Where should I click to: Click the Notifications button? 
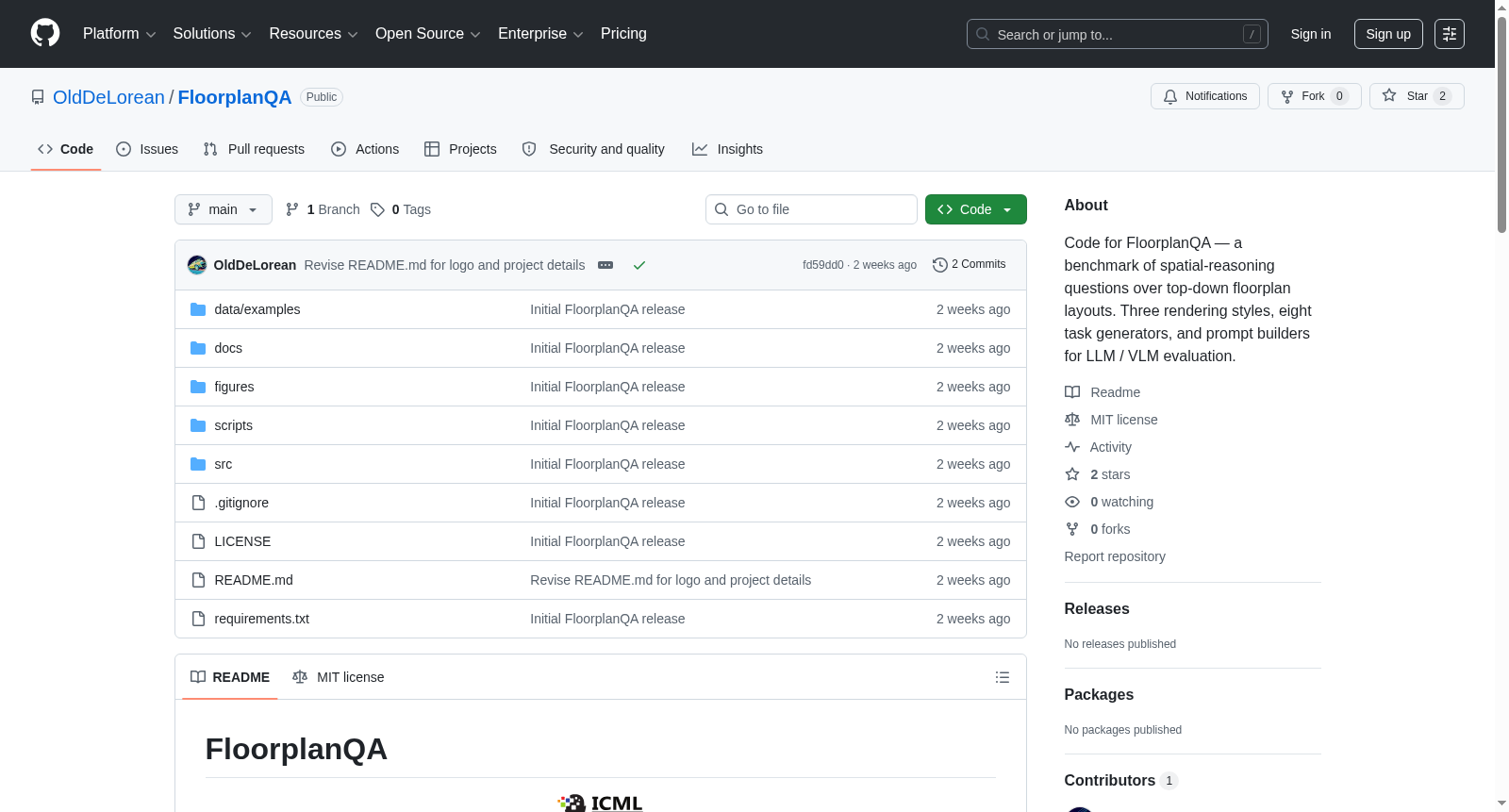click(1205, 96)
